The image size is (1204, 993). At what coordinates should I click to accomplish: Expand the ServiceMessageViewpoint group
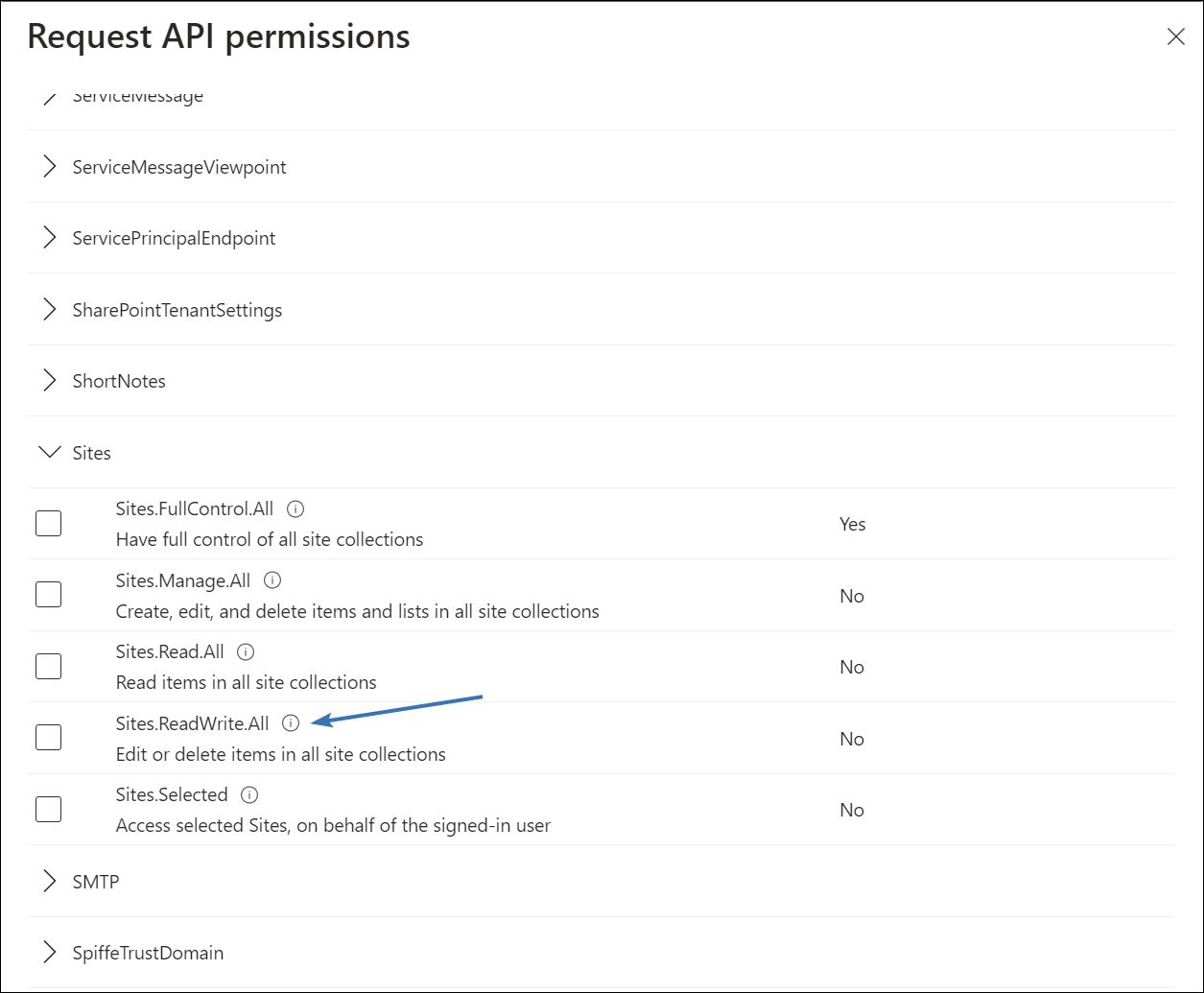pos(48,167)
